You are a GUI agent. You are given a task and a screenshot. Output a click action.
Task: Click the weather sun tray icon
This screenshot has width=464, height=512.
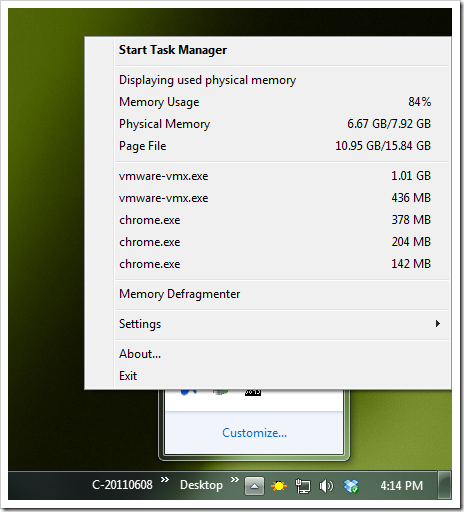(x=279, y=486)
